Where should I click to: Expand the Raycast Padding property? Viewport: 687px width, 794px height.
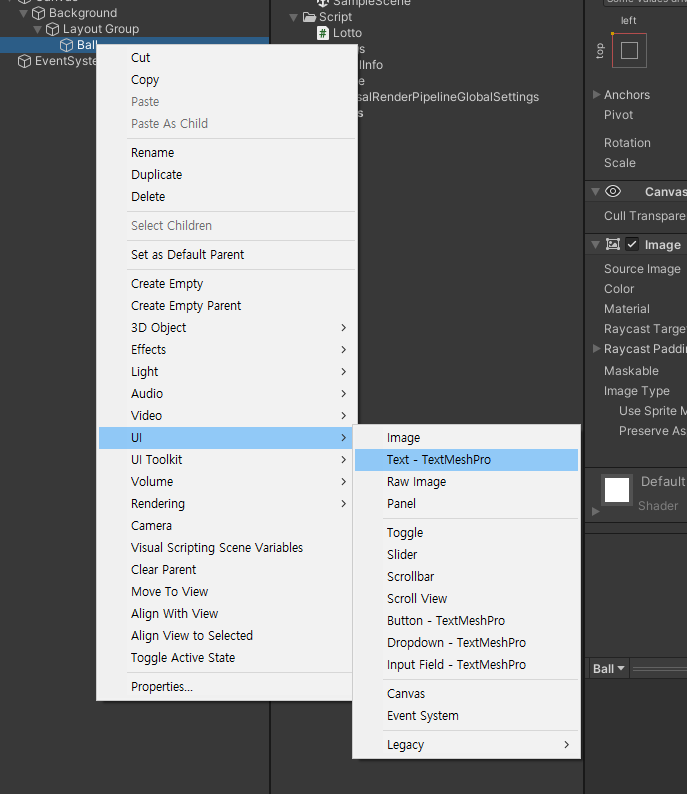(596, 349)
